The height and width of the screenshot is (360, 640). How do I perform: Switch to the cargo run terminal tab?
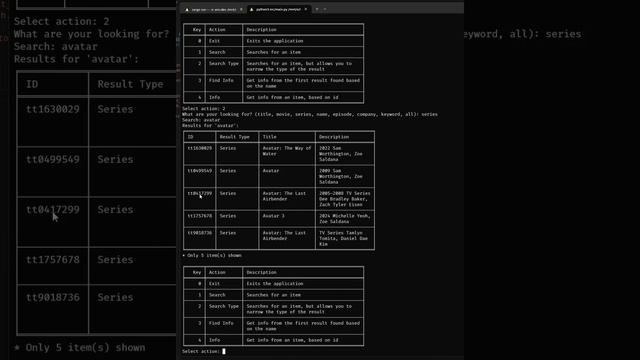213,9
